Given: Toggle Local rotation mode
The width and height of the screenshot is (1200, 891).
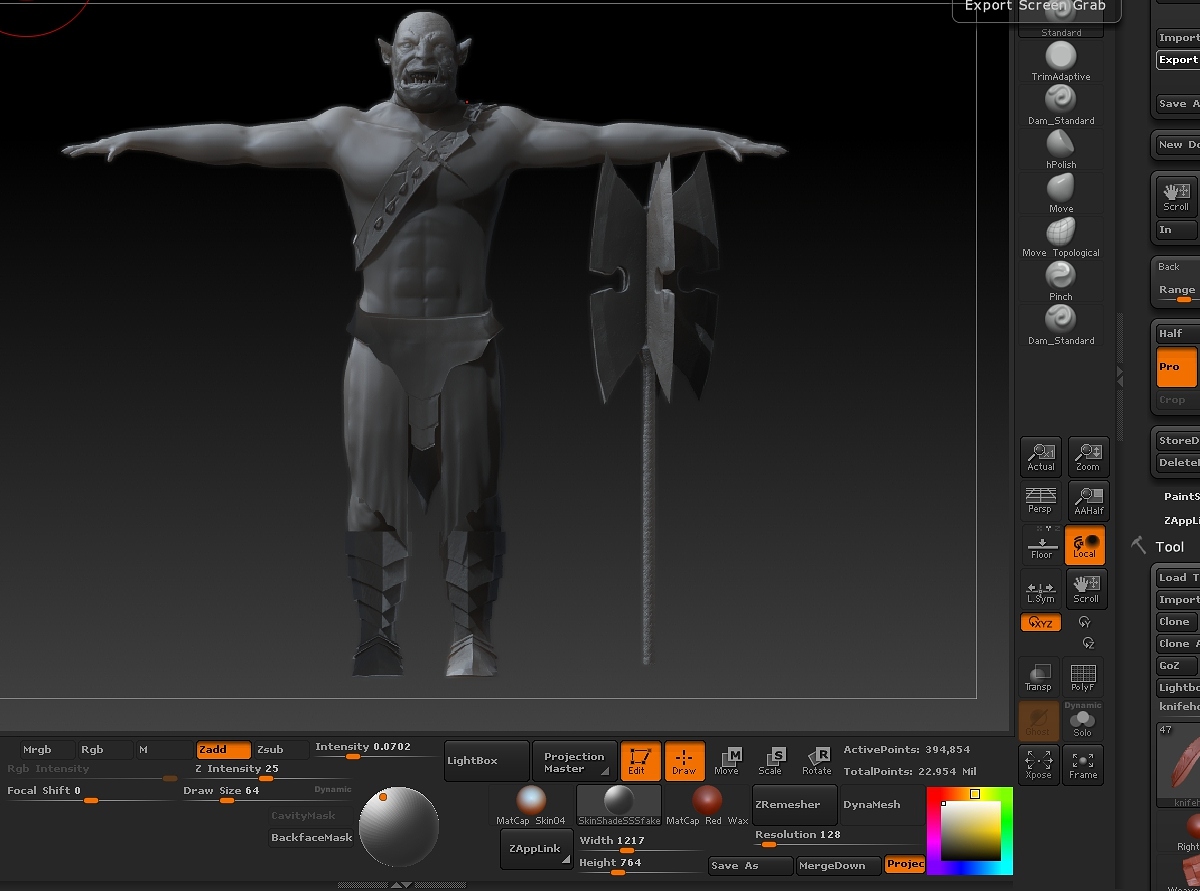Looking at the screenshot, I should [1085, 545].
